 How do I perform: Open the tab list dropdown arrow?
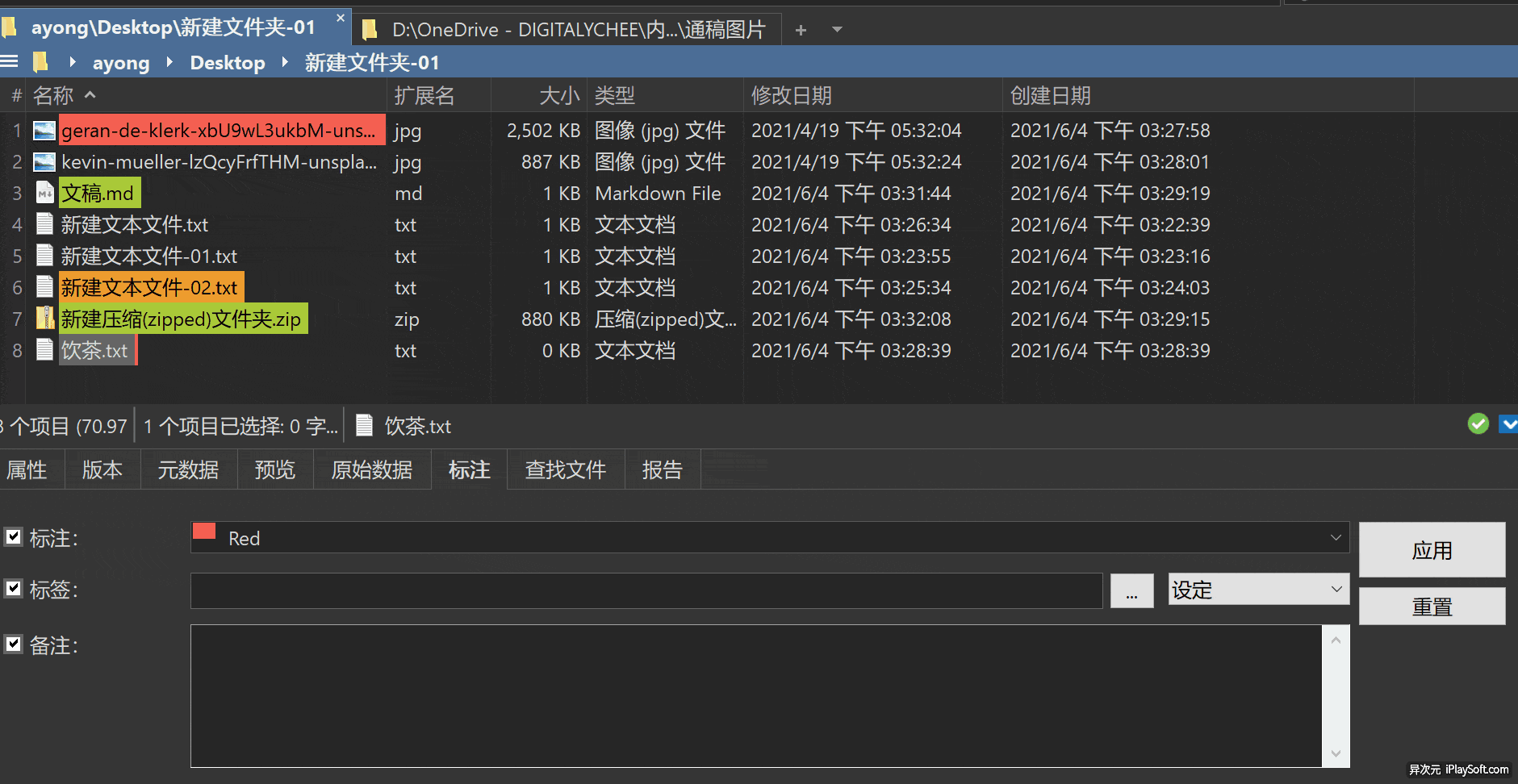coord(837,30)
